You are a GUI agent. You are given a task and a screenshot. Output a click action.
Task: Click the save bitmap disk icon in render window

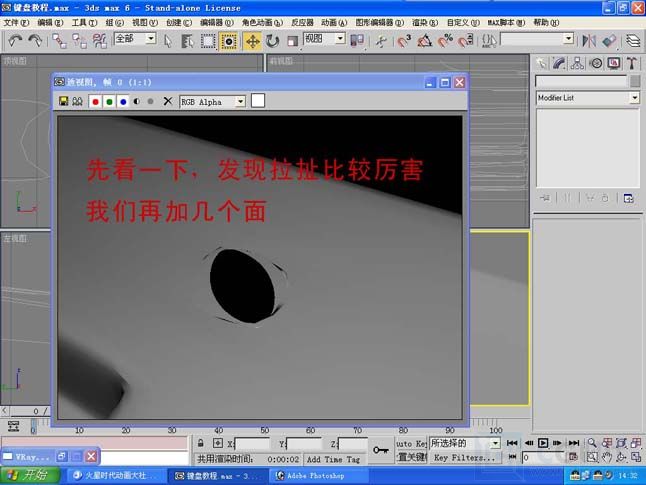click(x=63, y=101)
